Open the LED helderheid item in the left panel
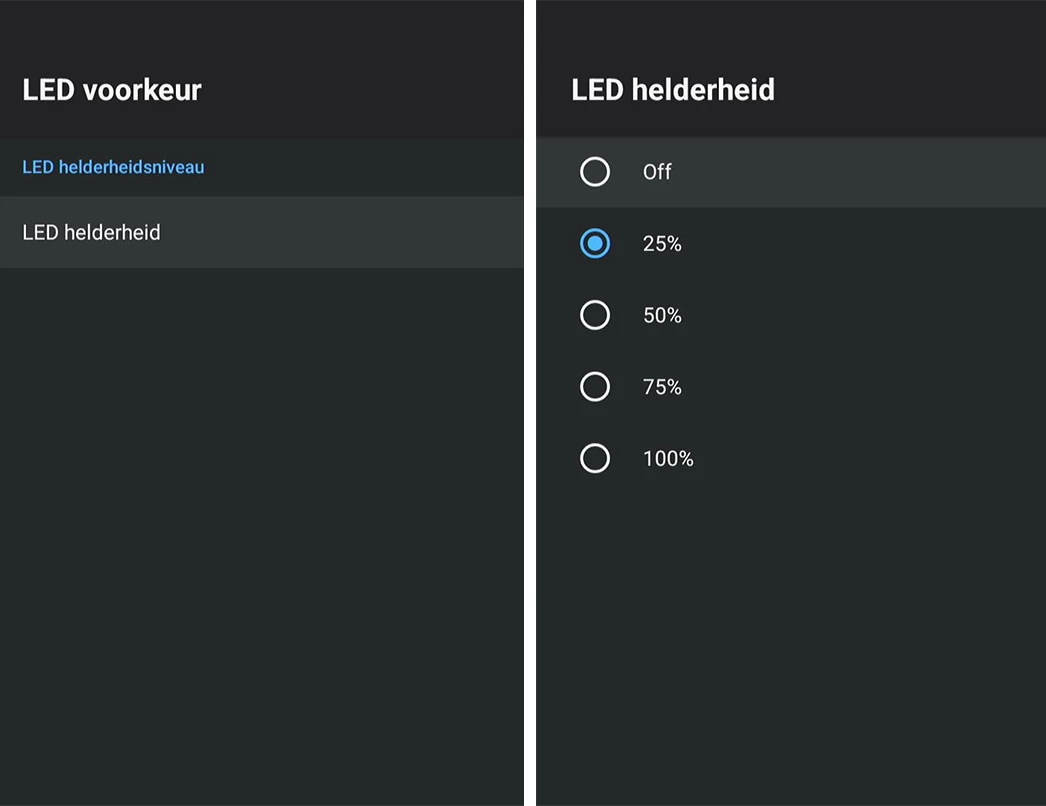The height and width of the screenshot is (806, 1046). pyautogui.click(x=92, y=232)
